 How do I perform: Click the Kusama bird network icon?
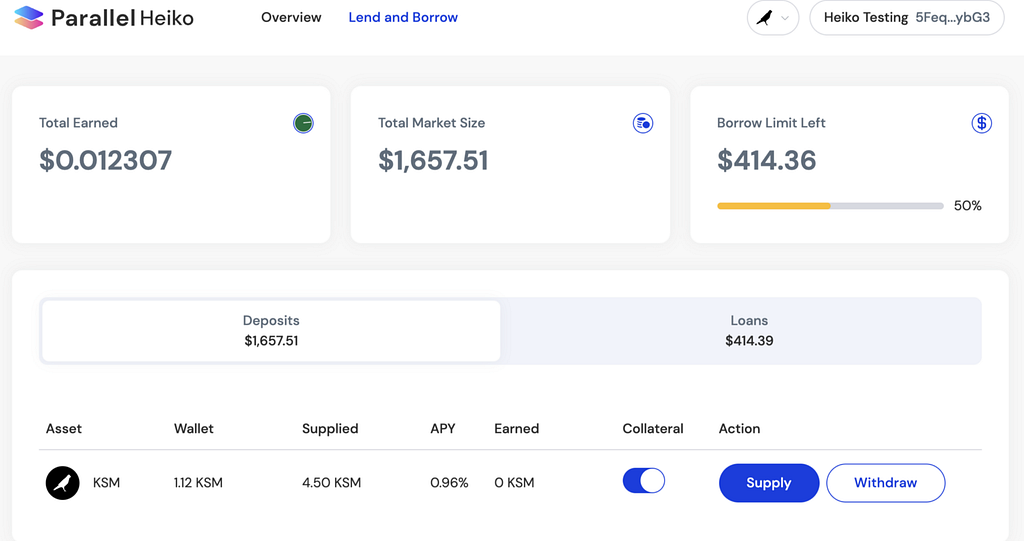[764, 18]
